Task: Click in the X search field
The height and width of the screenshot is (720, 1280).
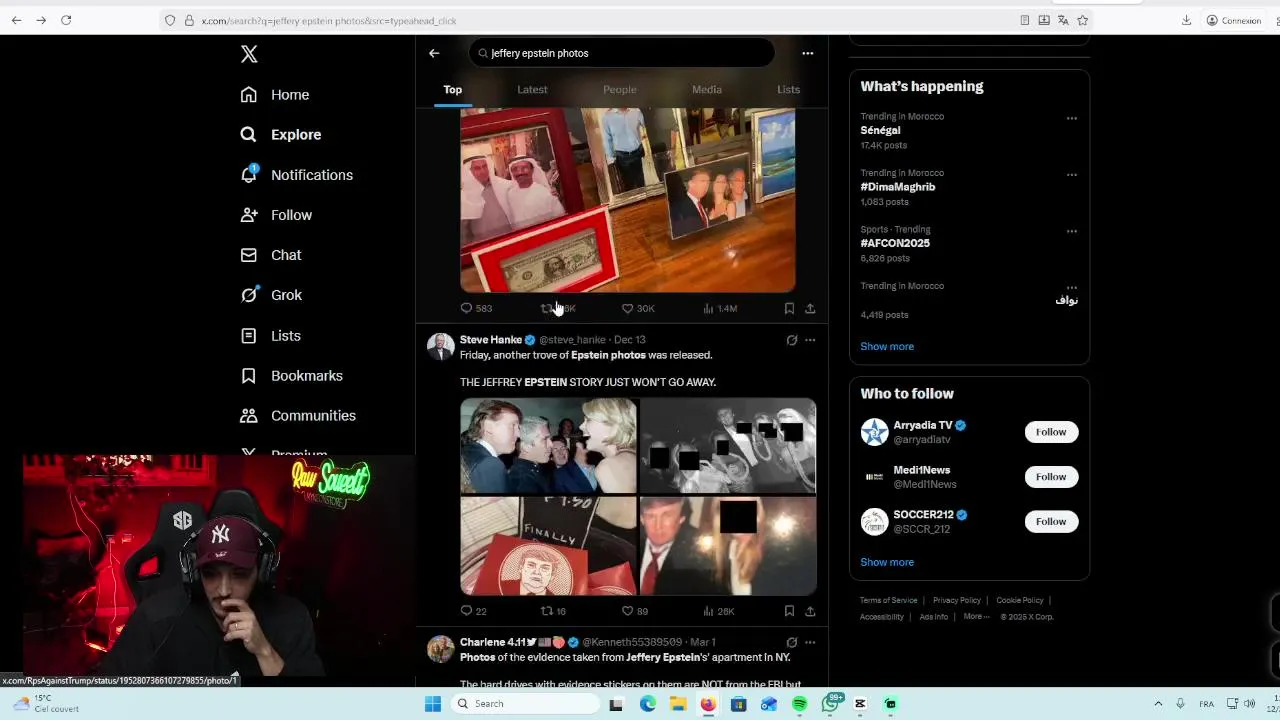Action: tap(621, 53)
